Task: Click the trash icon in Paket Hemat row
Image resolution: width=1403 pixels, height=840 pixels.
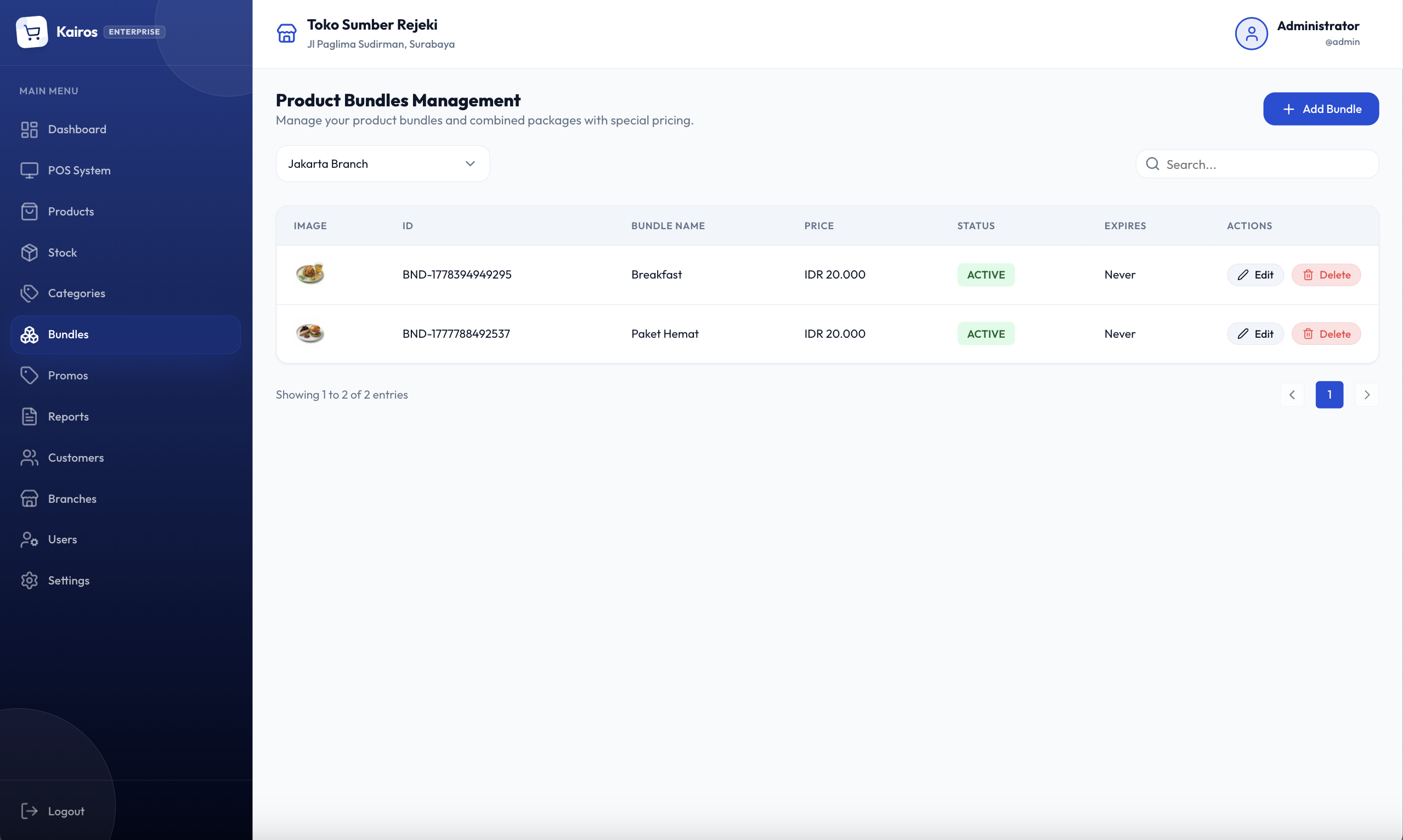Action: point(1308,334)
